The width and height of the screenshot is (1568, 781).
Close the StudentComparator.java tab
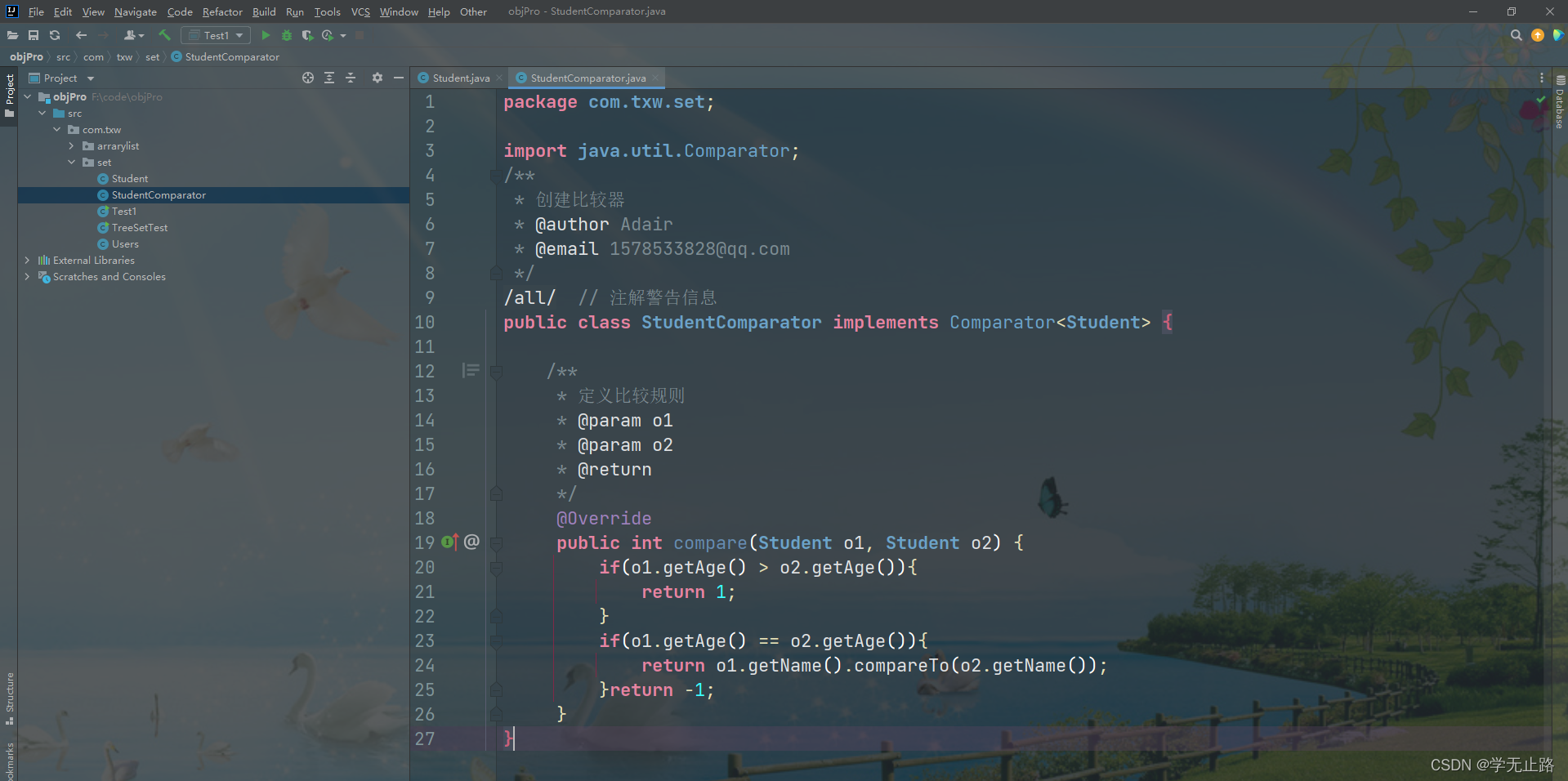pyautogui.click(x=655, y=78)
